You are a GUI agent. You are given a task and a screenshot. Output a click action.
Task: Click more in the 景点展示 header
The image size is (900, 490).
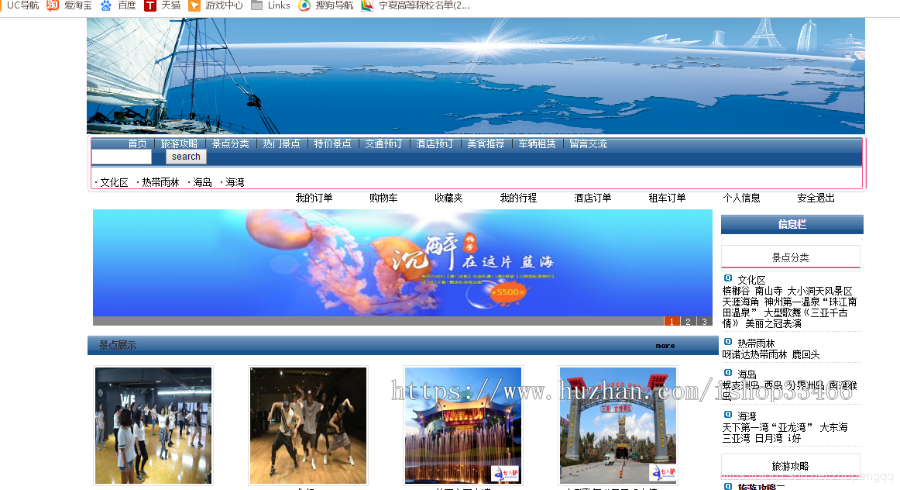(x=665, y=345)
